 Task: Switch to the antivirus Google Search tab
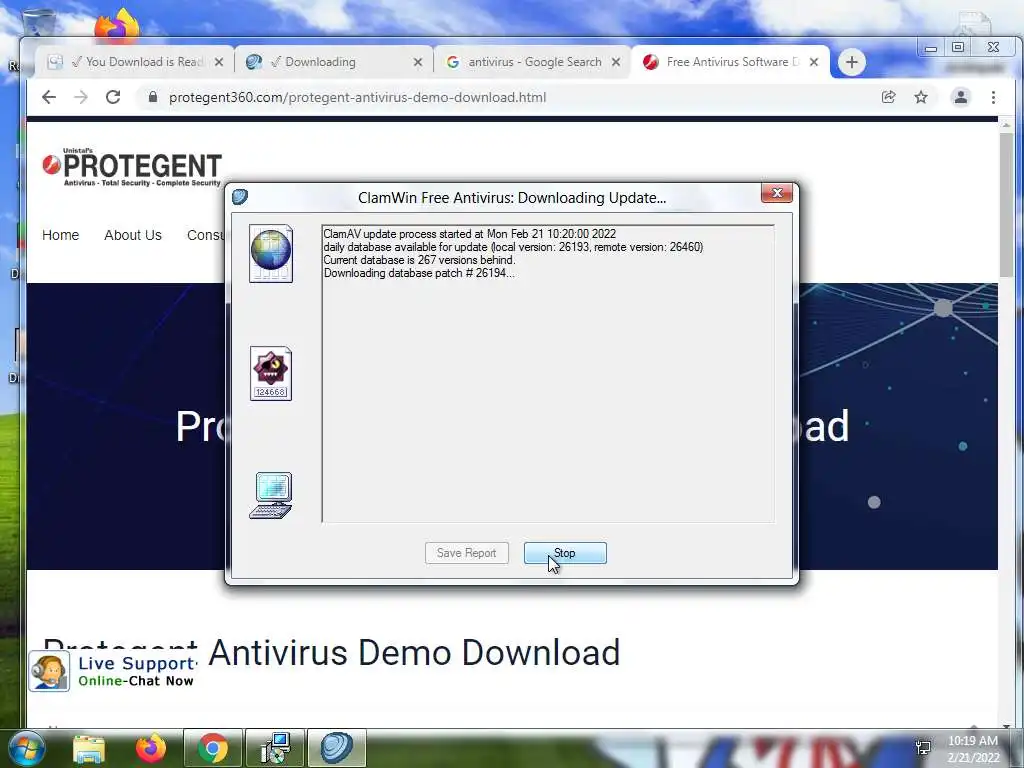point(532,62)
